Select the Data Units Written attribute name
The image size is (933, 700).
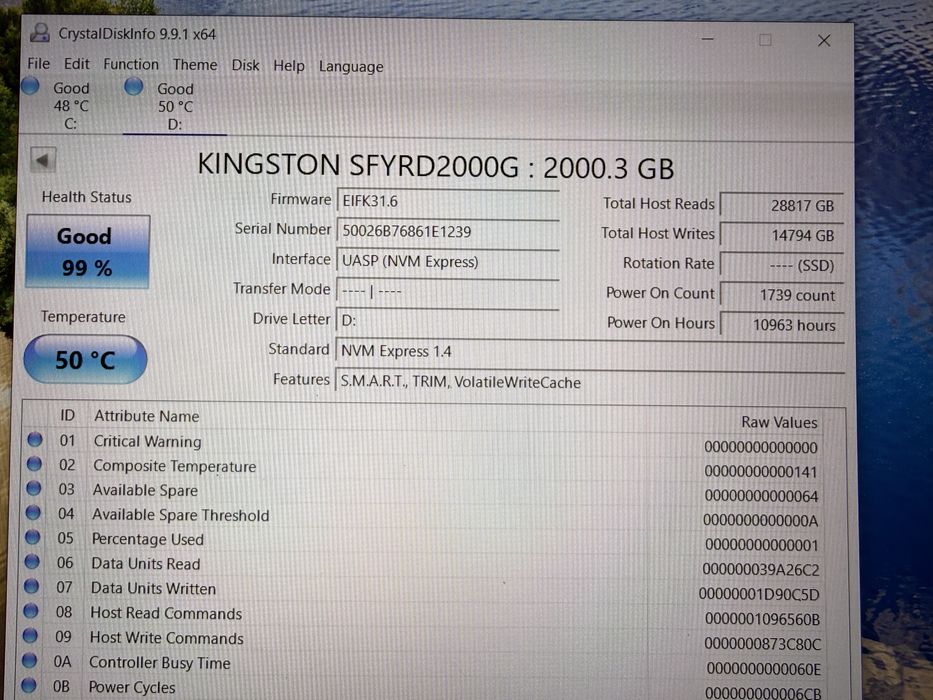pos(153,588)
